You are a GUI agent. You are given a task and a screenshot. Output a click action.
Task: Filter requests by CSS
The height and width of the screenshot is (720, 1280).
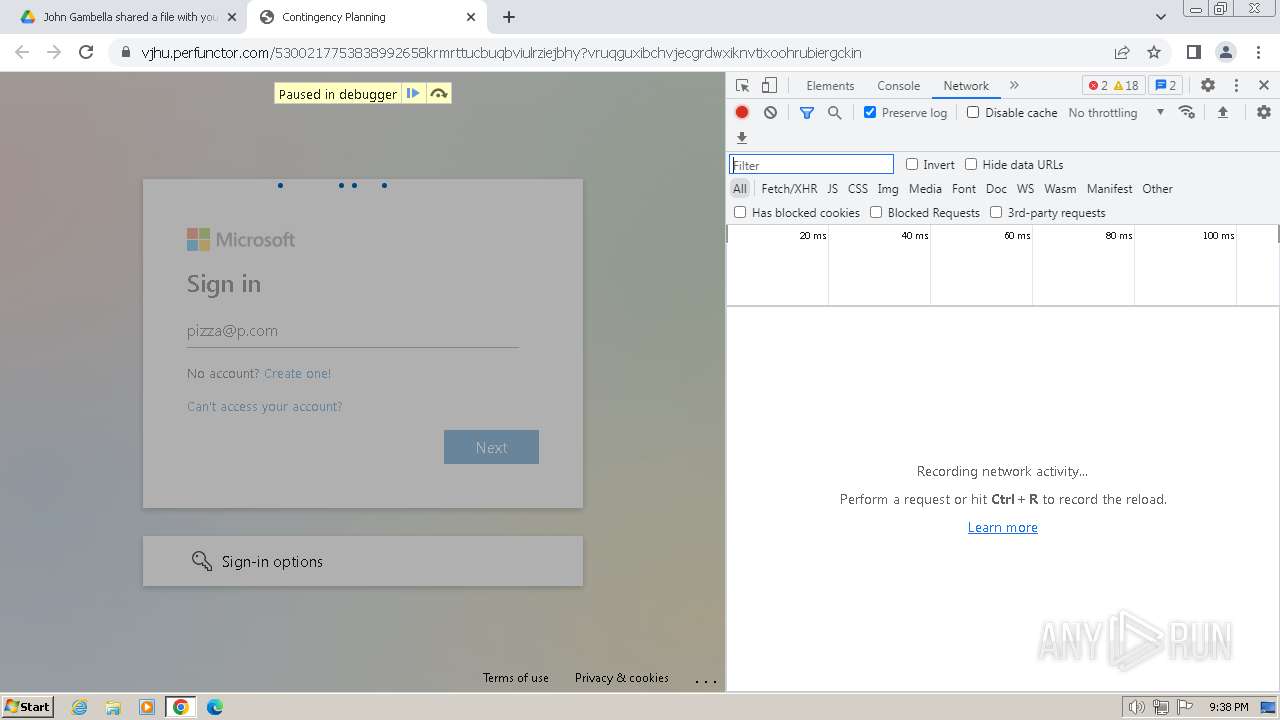coord(858,189)
